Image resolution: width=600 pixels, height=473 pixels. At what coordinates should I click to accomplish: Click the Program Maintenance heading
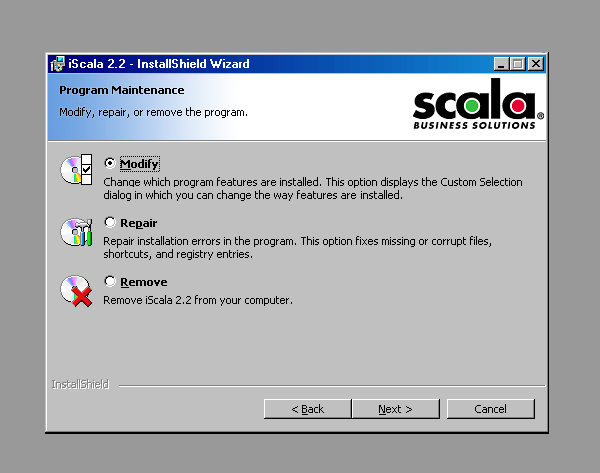tap(122, 90)
